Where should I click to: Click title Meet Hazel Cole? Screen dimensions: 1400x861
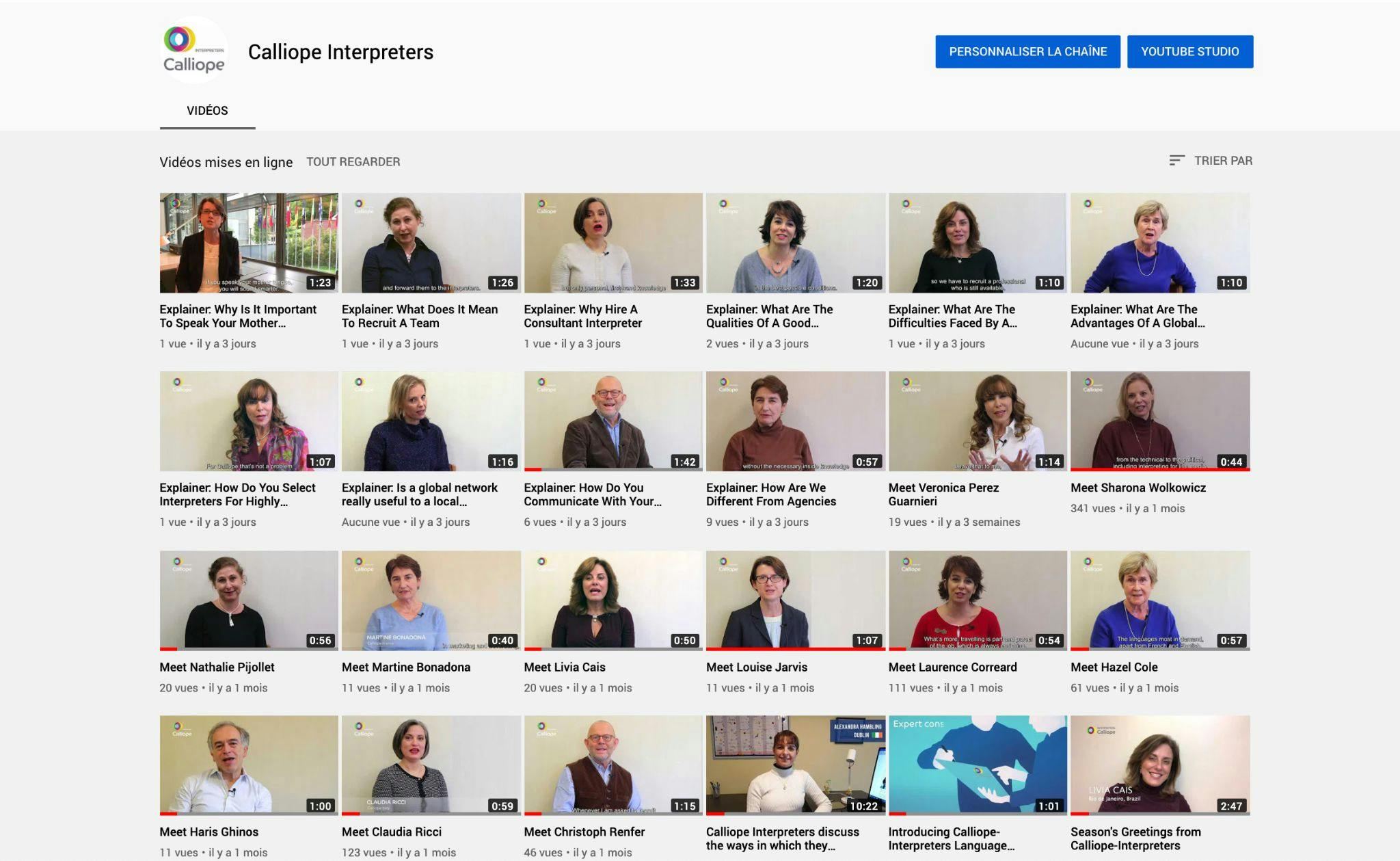[1114, 667]
